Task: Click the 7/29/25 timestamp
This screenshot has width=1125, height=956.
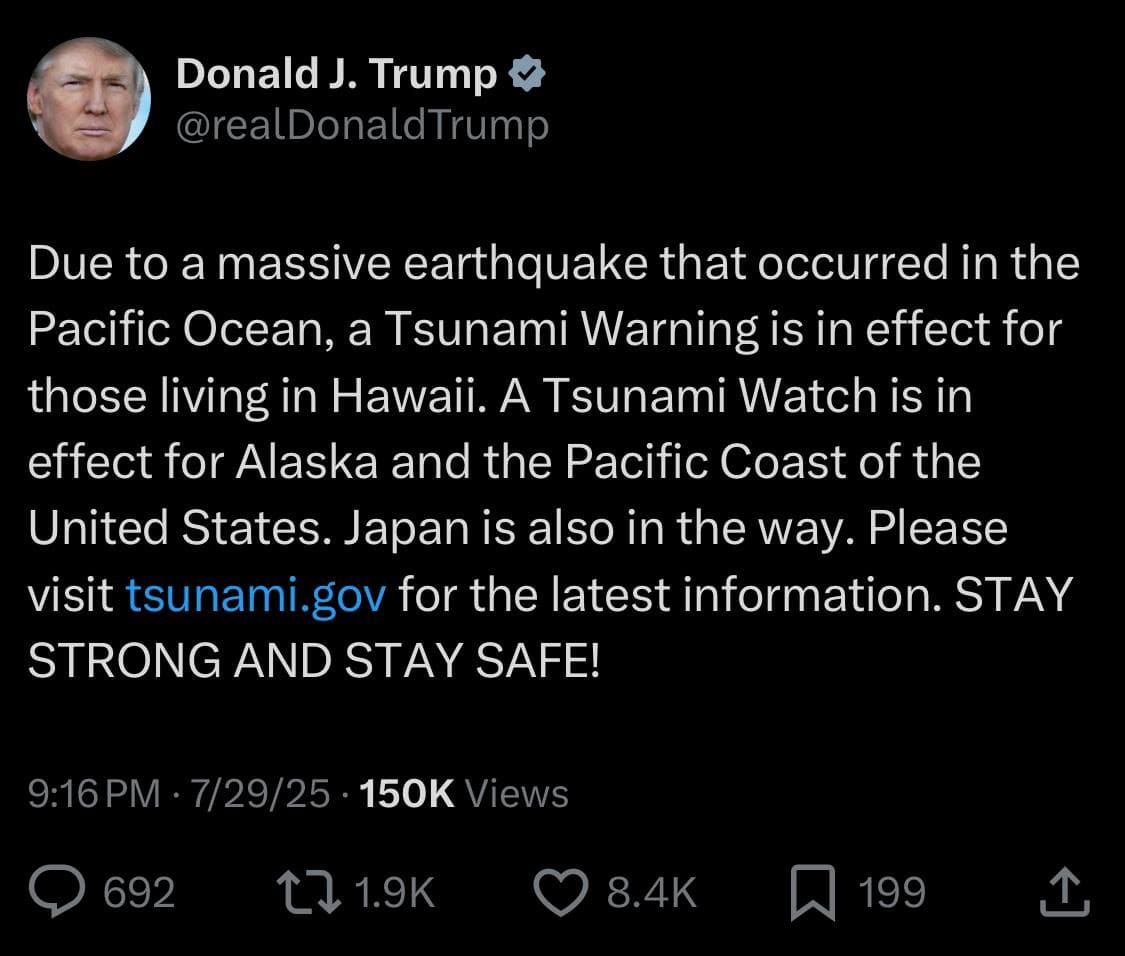Action: (x=259, y=793)
